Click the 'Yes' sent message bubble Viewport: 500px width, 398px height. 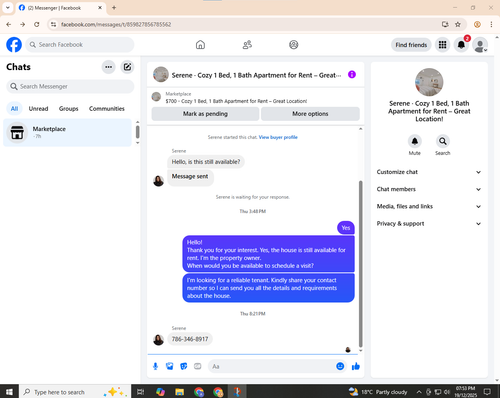pos(346,228)
